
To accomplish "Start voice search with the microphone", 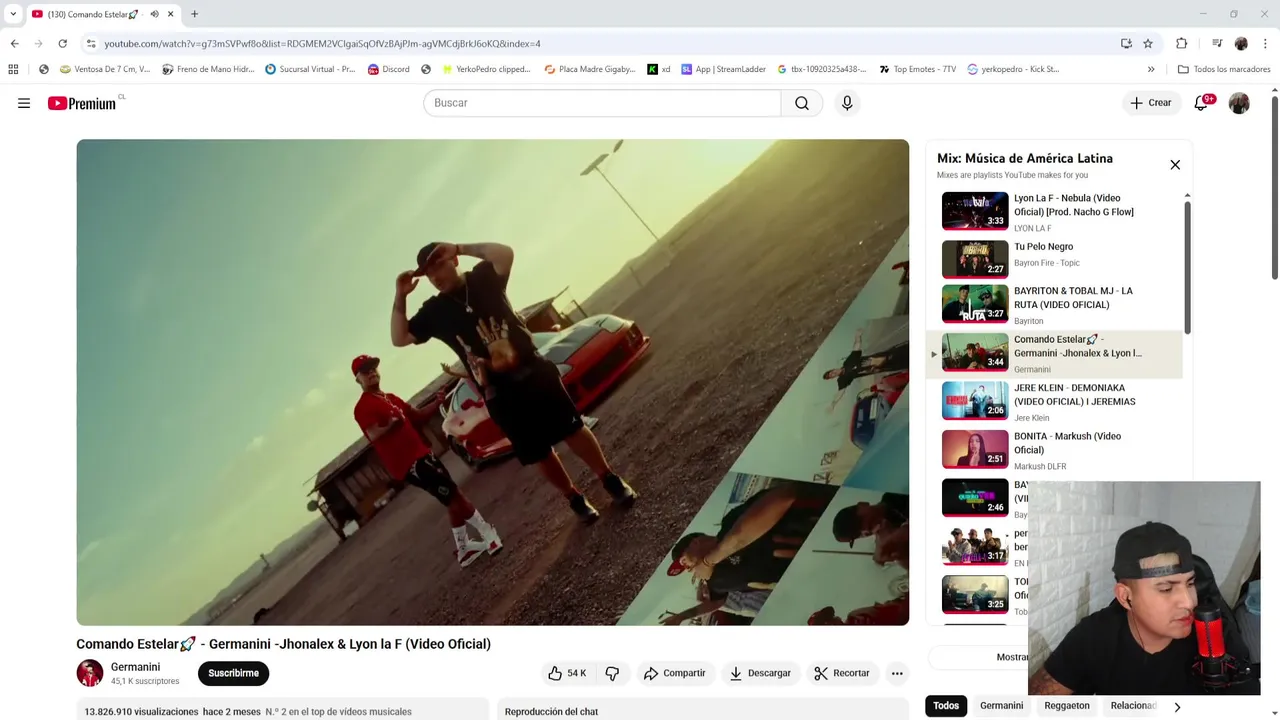I will 847,103.
